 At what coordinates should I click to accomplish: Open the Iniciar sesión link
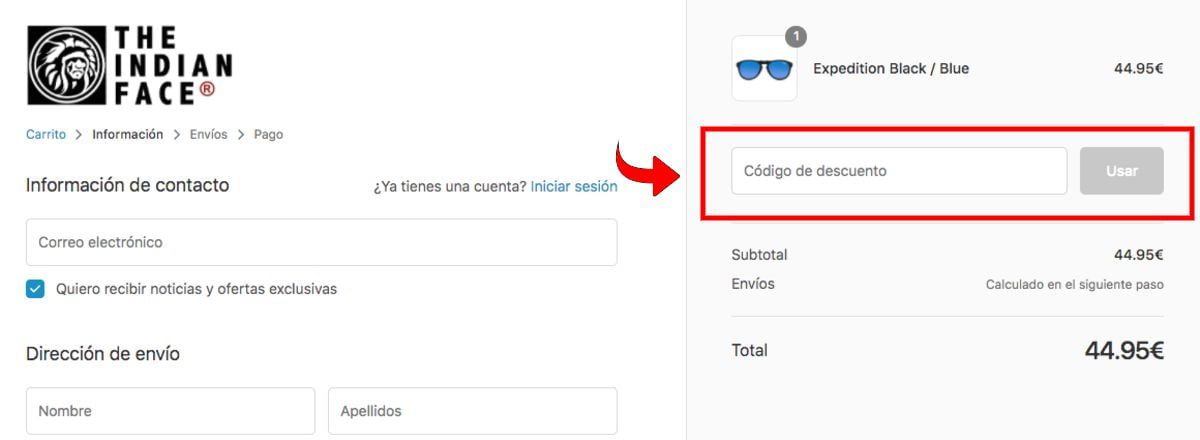pos(574,186)
